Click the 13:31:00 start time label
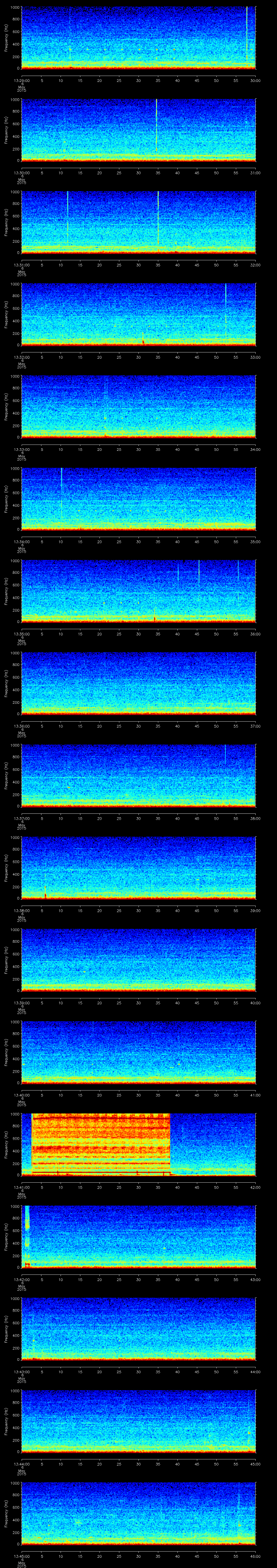This screenshot has height=1568, width=277. [x=21, y=265]
